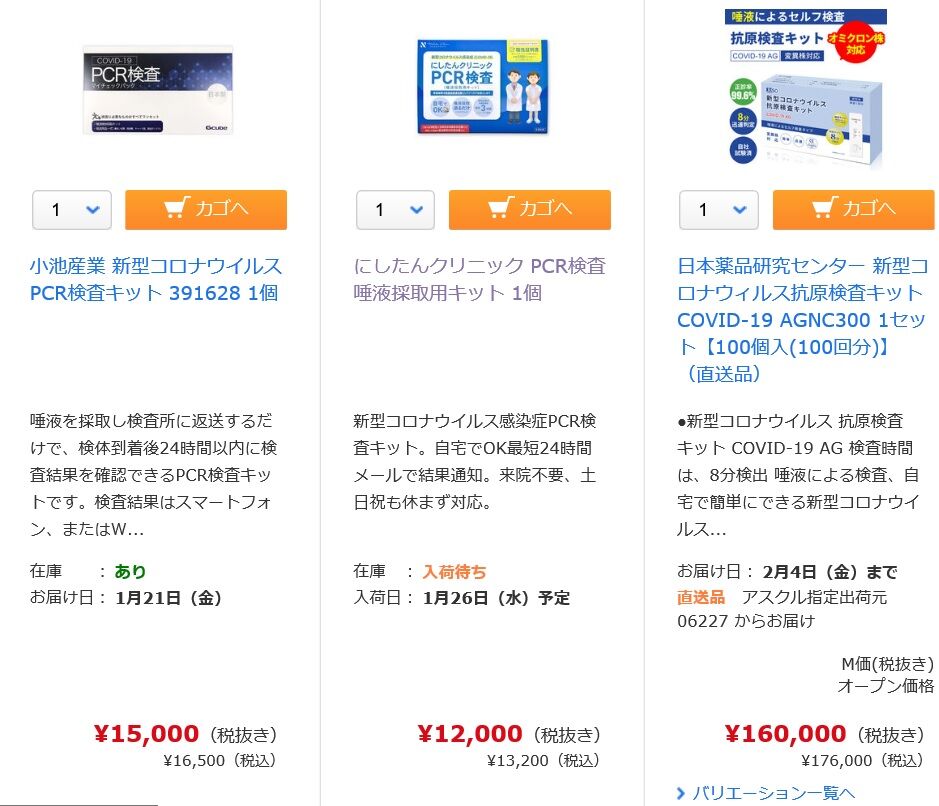View the バリエーション一覧へ link

(x=774, y=793)
